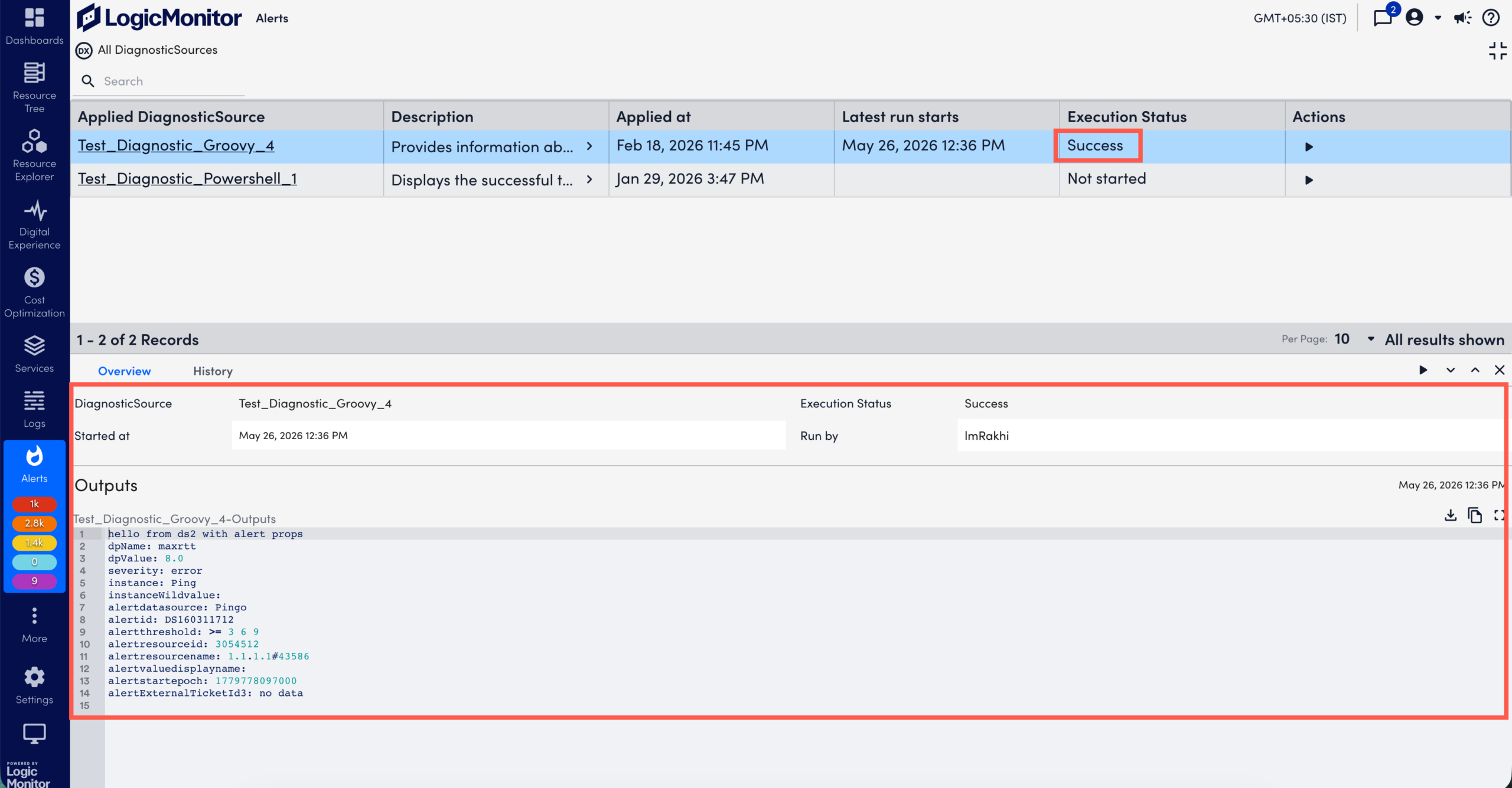Viewport: 1512px width, 788px height.
Task: Click the LogicMonitor logo
Action: [159, 18]
